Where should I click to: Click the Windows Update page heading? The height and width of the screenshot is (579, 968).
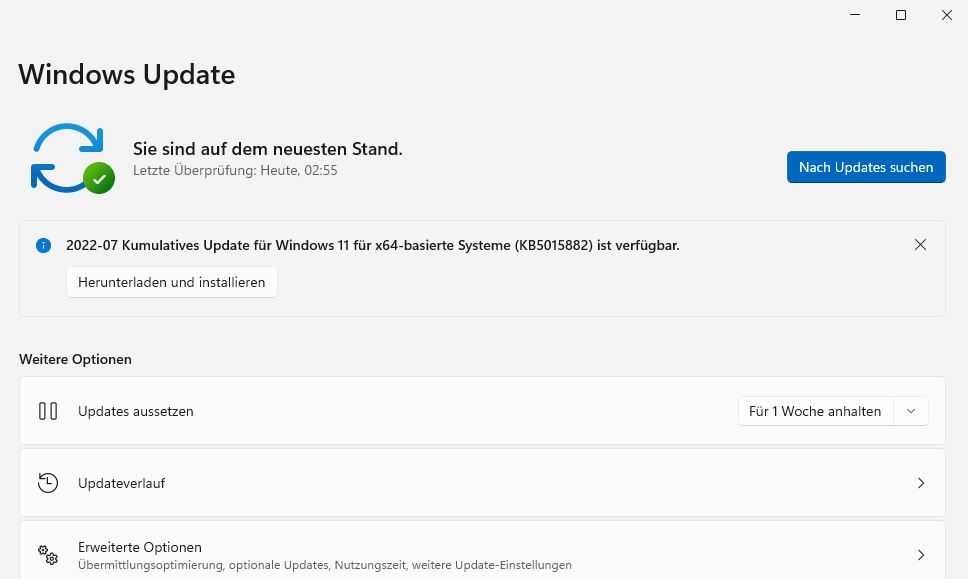coord(127,75)
